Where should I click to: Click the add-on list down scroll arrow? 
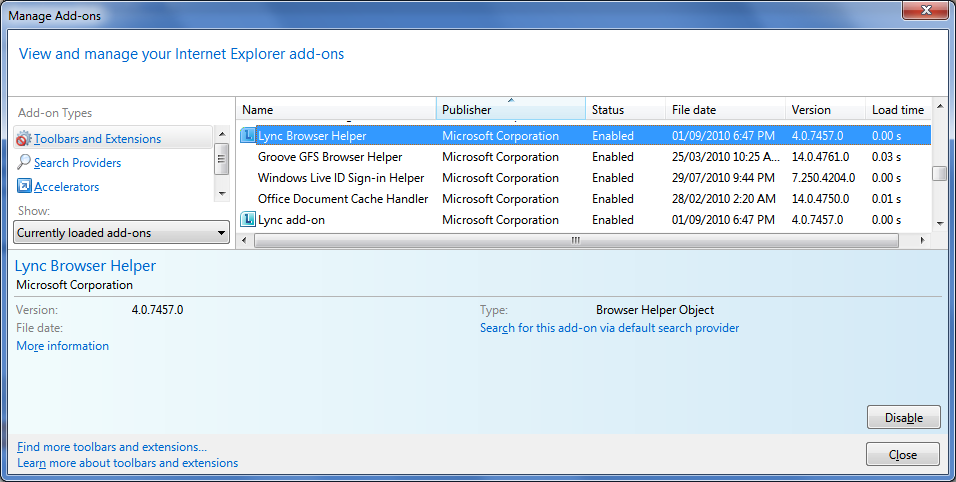pyautogui.click(x=939, y=224)
